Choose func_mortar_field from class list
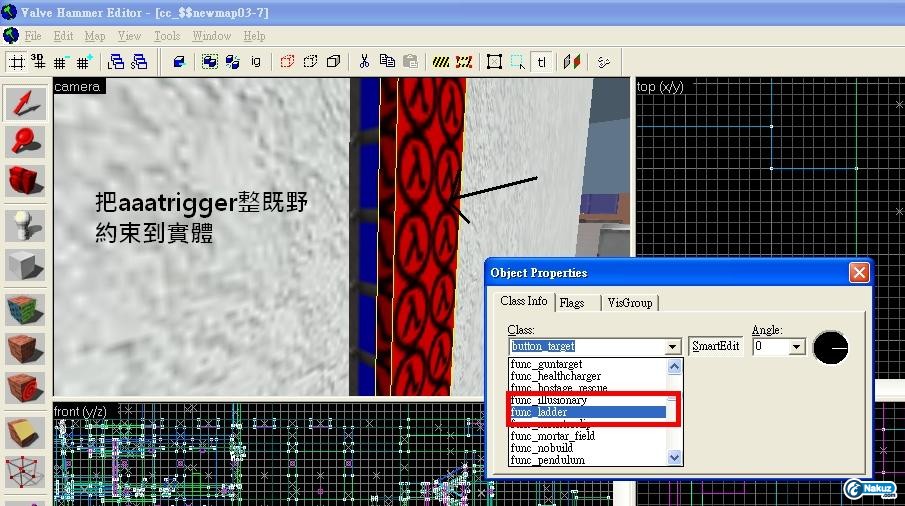This screenshot has height=506, width=905. [x=588, y=436]
